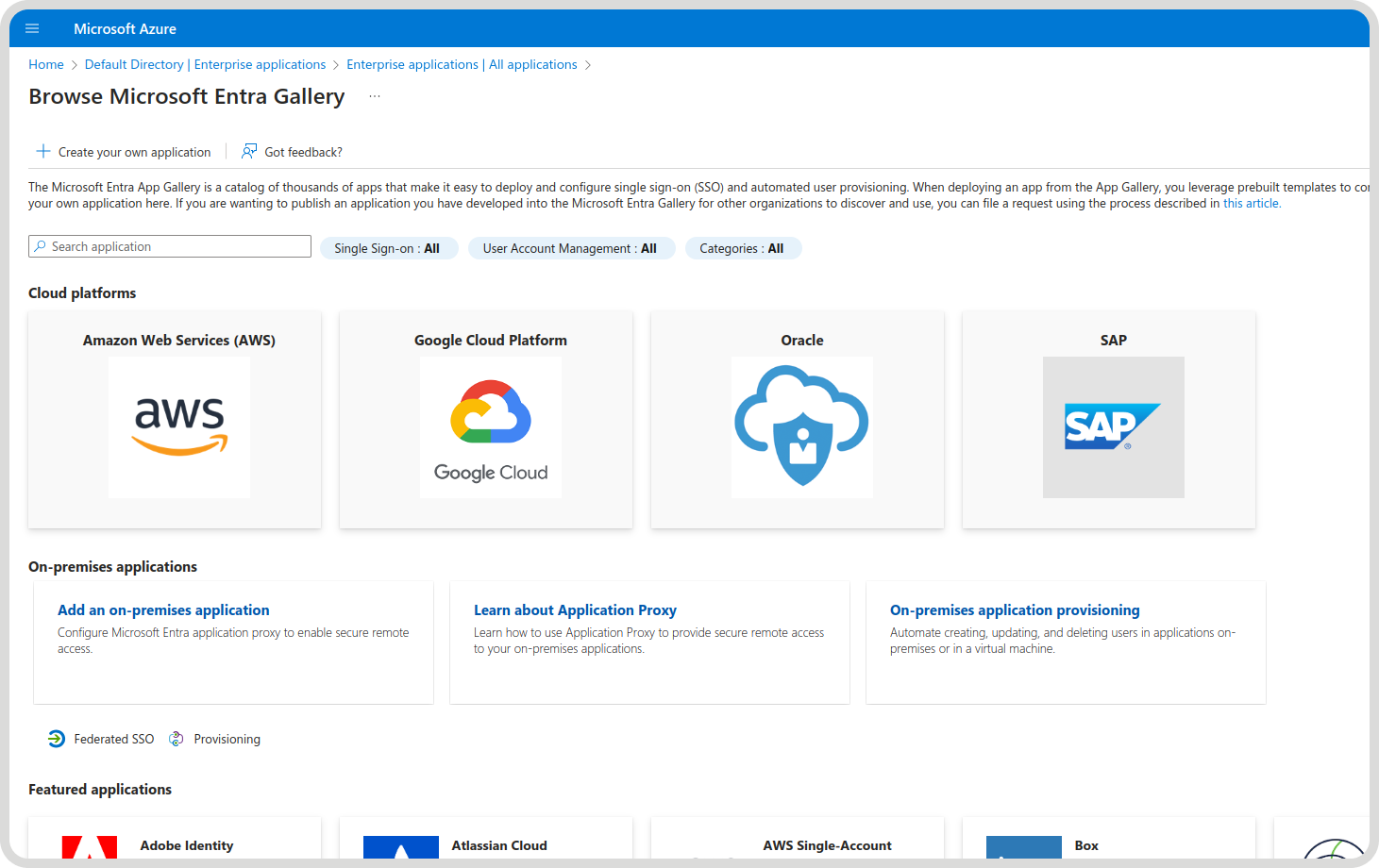Click the On-premises applications section heading
The width and height of the screenshot is (1379, 868).
coord(113,566)
